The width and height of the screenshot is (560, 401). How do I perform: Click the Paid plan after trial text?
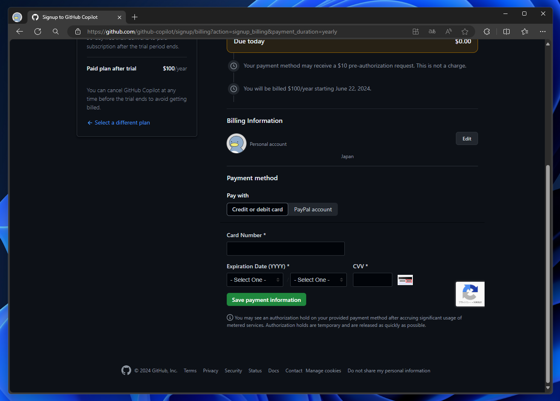click(111, 69)
